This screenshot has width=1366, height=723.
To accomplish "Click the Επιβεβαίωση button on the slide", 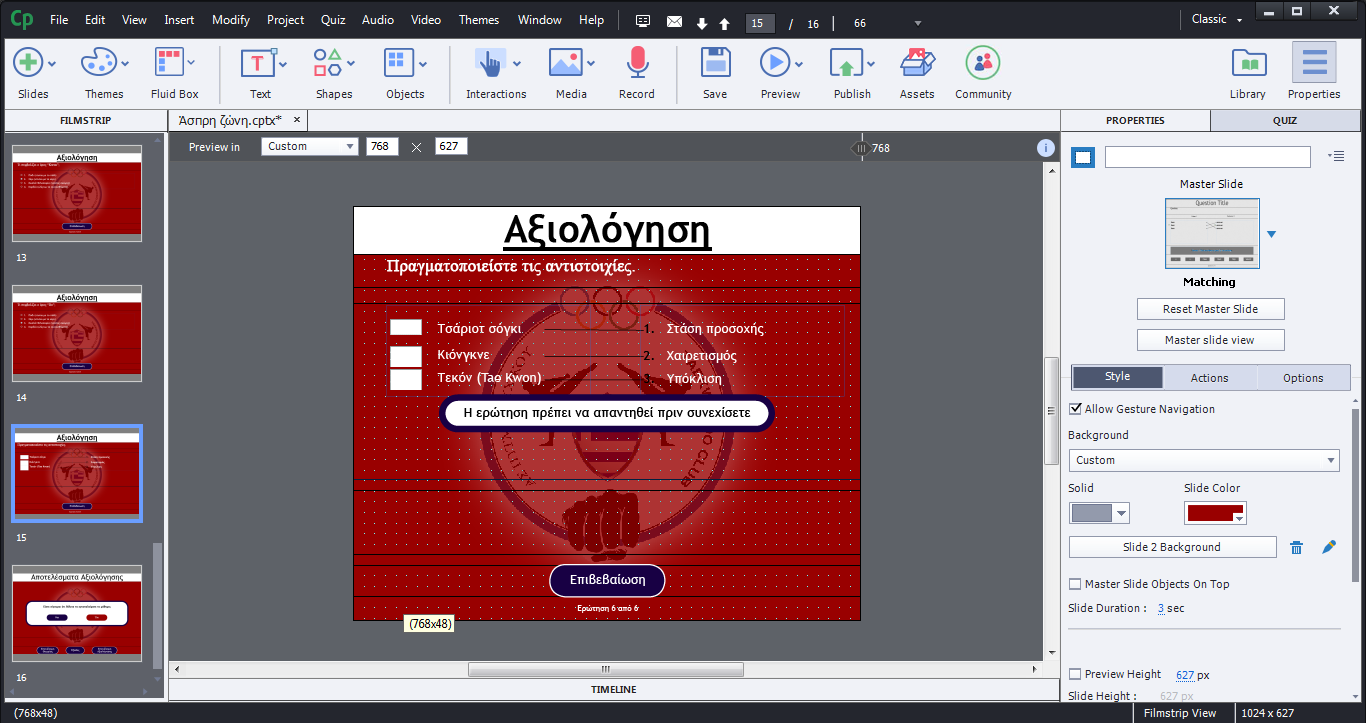I will click(x=607, y=580).
